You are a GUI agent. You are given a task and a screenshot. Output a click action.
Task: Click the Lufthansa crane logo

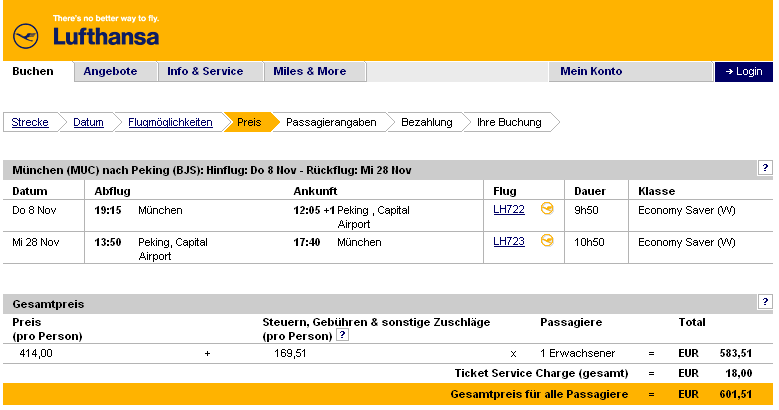click(x=26, y=36)
